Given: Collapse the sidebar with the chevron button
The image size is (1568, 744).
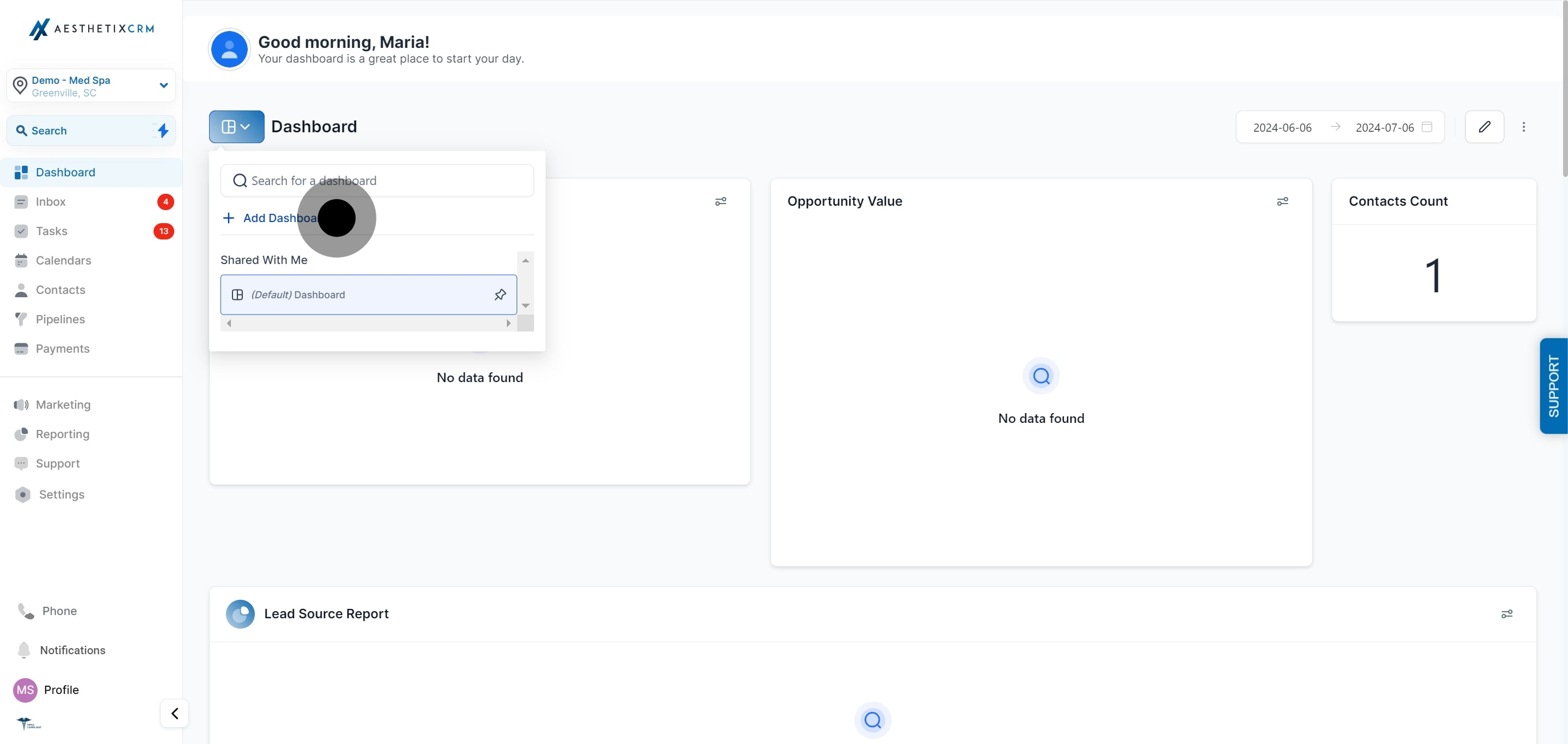Looking at the screenshot, I should pos(174,713).
